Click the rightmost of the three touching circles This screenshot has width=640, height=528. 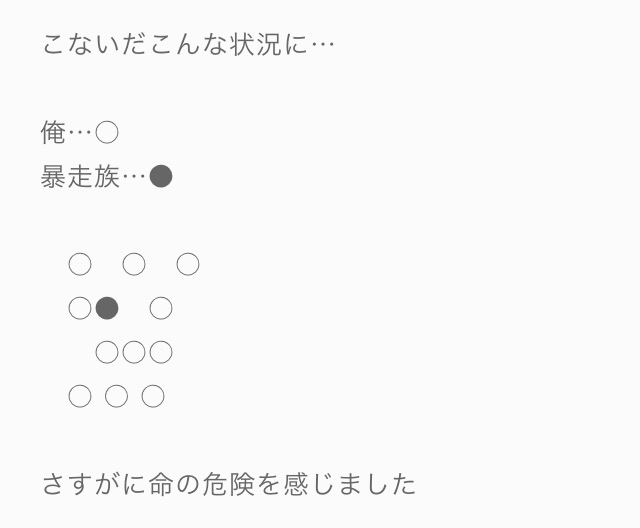click(161, 352)
